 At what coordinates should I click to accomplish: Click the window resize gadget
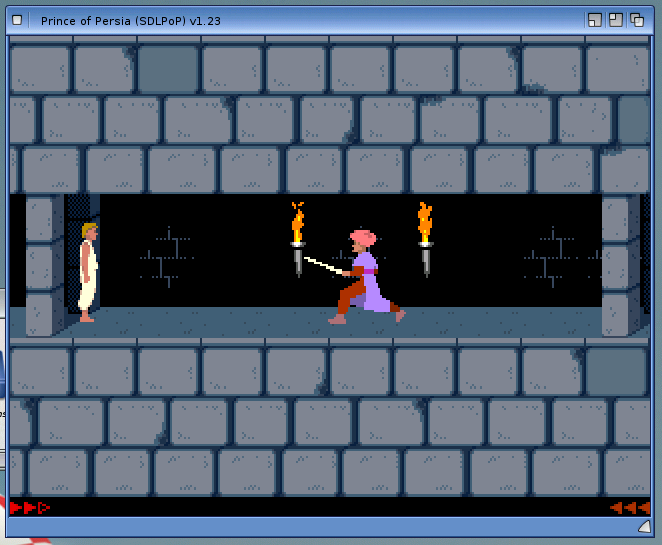643,526
